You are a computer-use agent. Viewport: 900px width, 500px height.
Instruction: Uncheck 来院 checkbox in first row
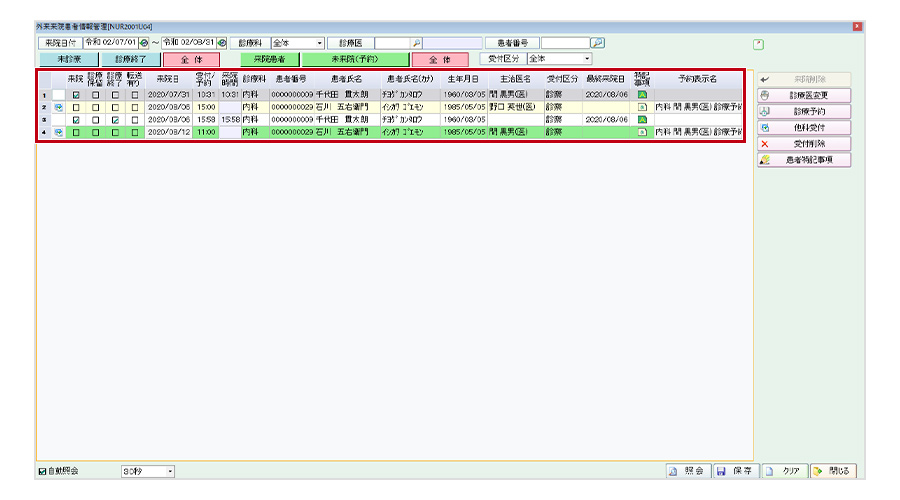[76, 94]
